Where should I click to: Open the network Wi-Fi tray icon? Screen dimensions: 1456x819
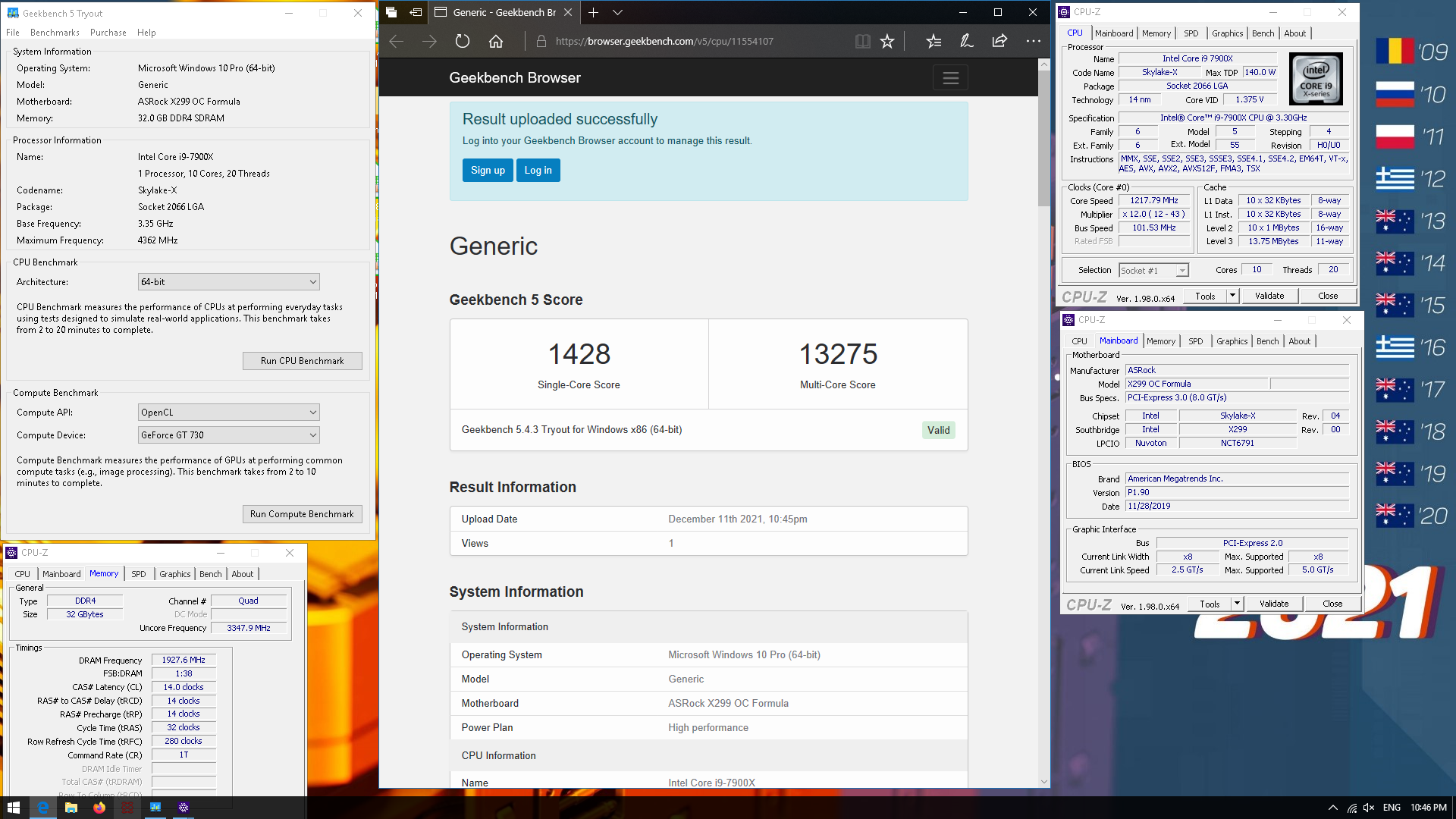tap(1351, 808)
